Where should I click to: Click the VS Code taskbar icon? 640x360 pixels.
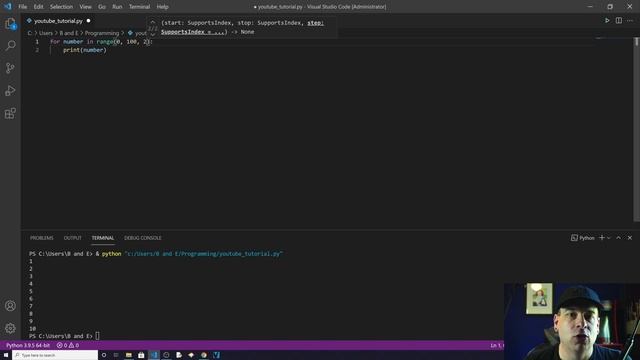click(154, 355)
